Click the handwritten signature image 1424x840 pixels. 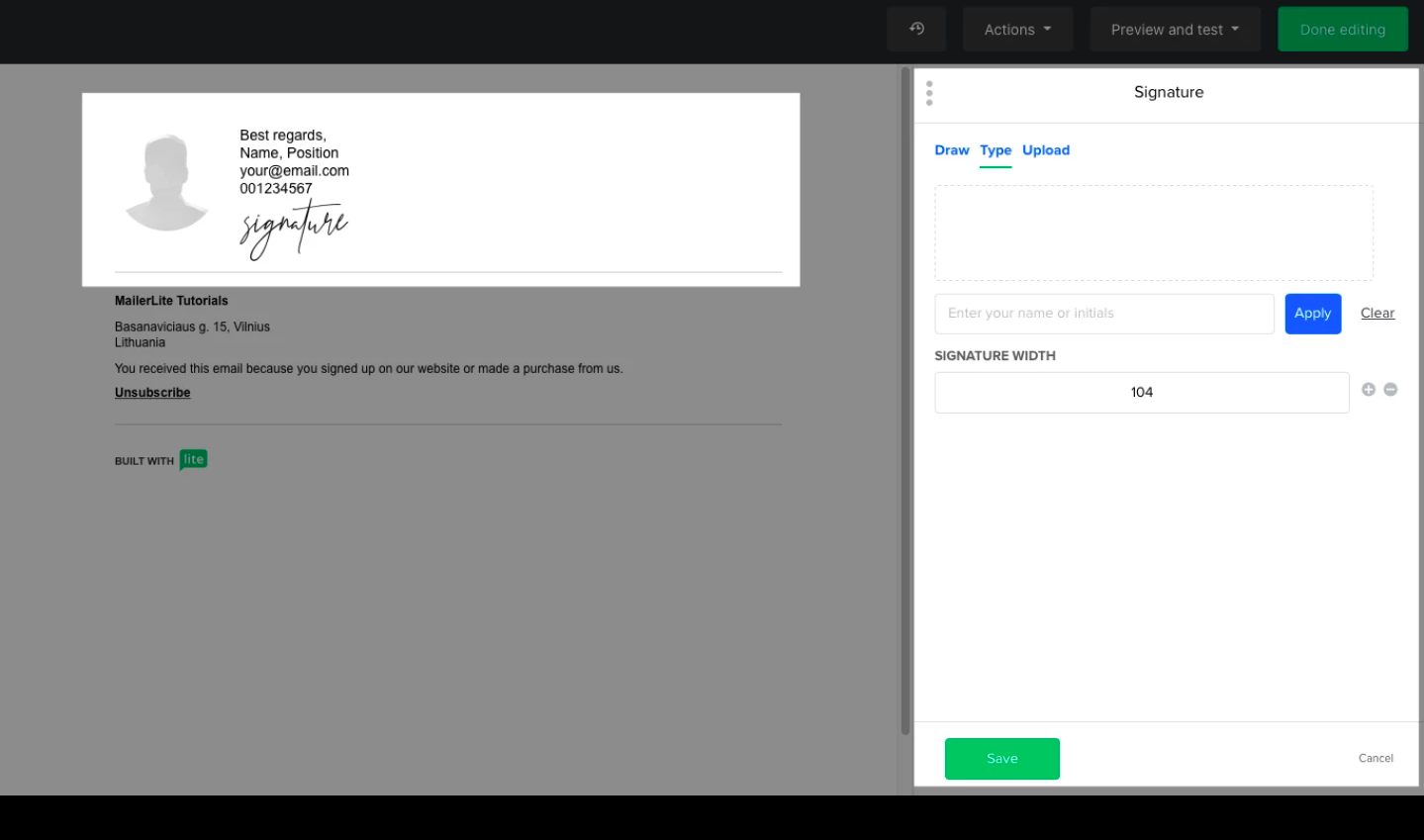[294, 230]
